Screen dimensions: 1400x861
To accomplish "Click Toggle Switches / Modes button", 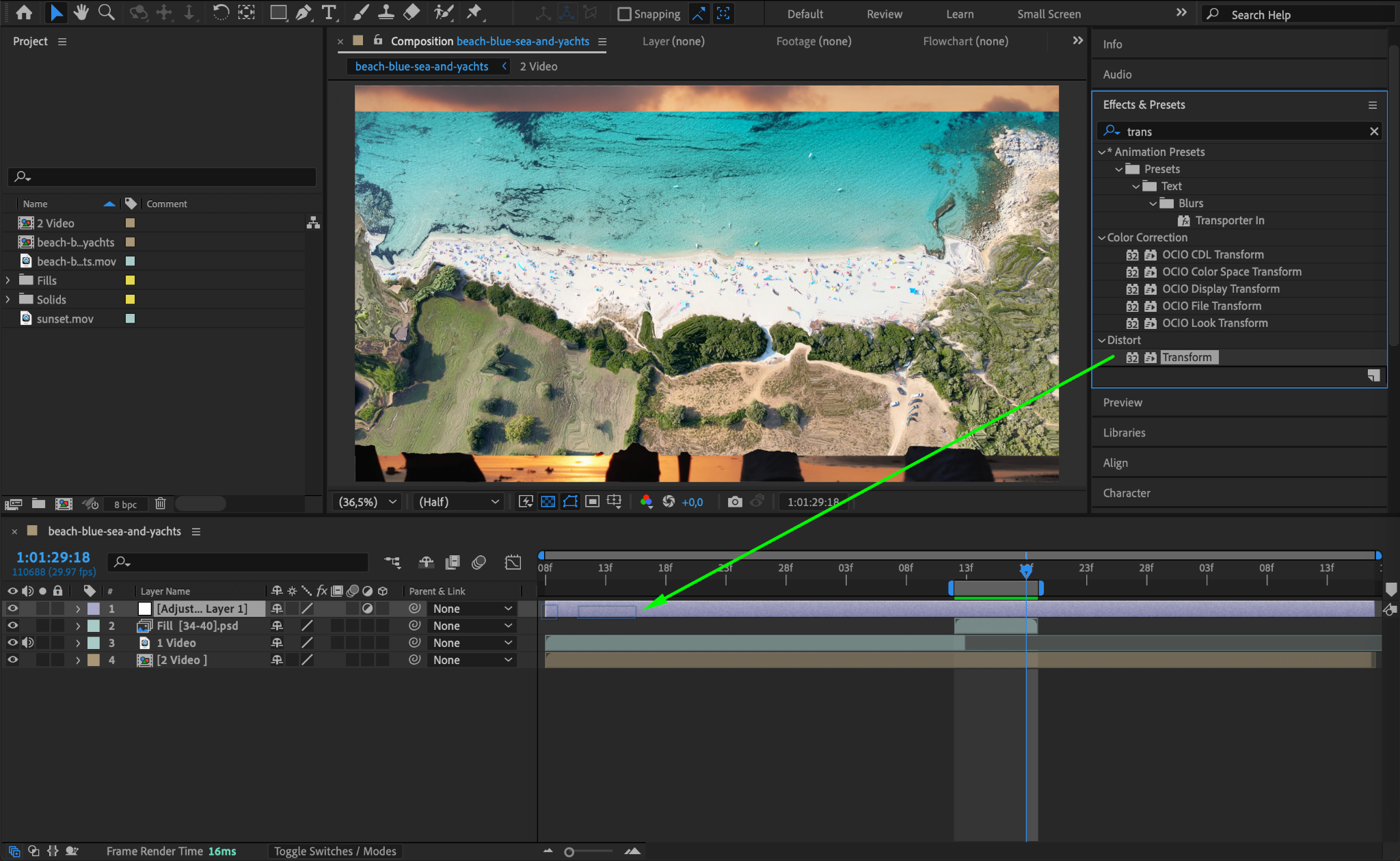I will pos(335,851).
